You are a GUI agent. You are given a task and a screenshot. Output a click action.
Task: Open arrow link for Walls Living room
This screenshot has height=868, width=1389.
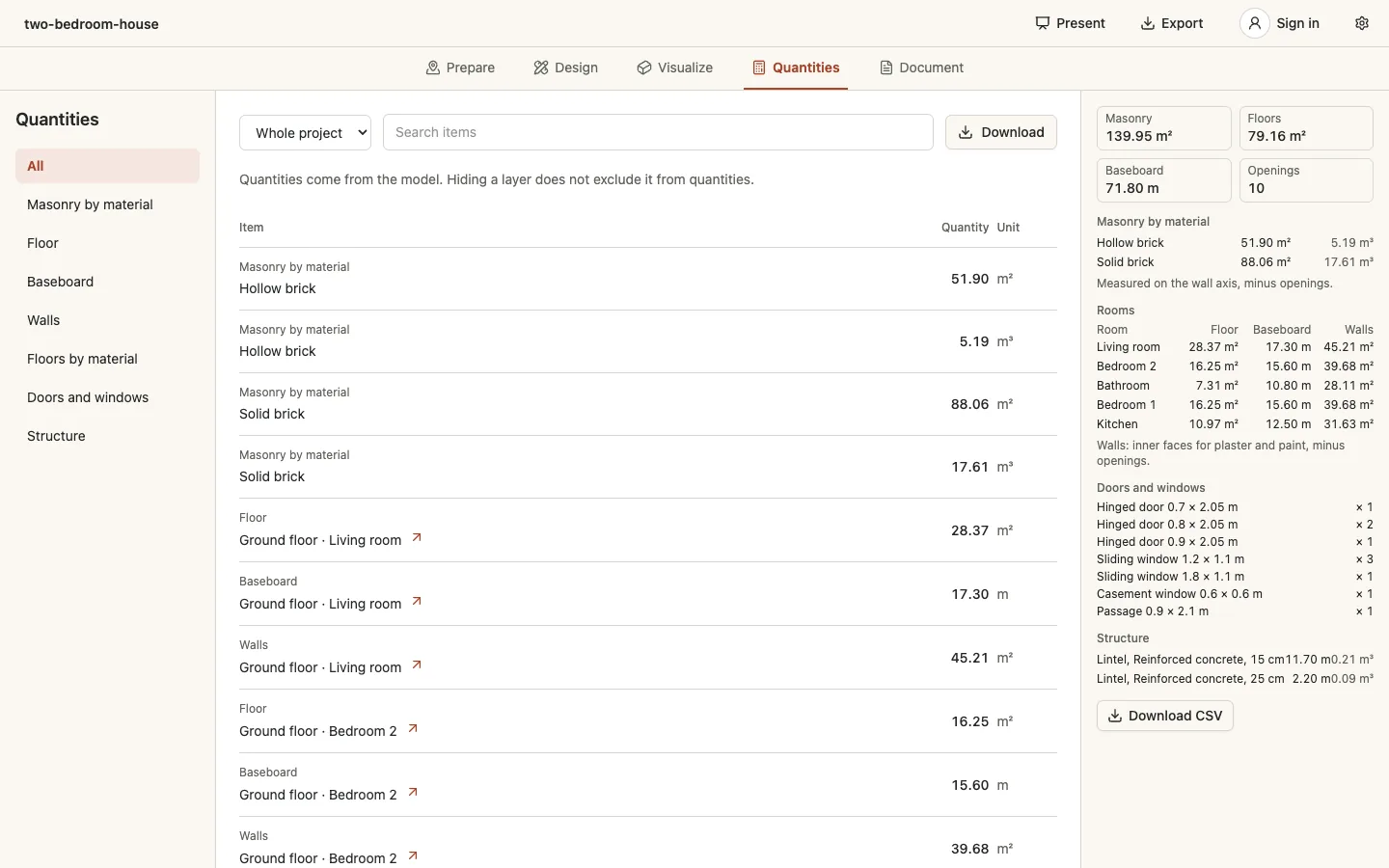click(x=417, y=665)
